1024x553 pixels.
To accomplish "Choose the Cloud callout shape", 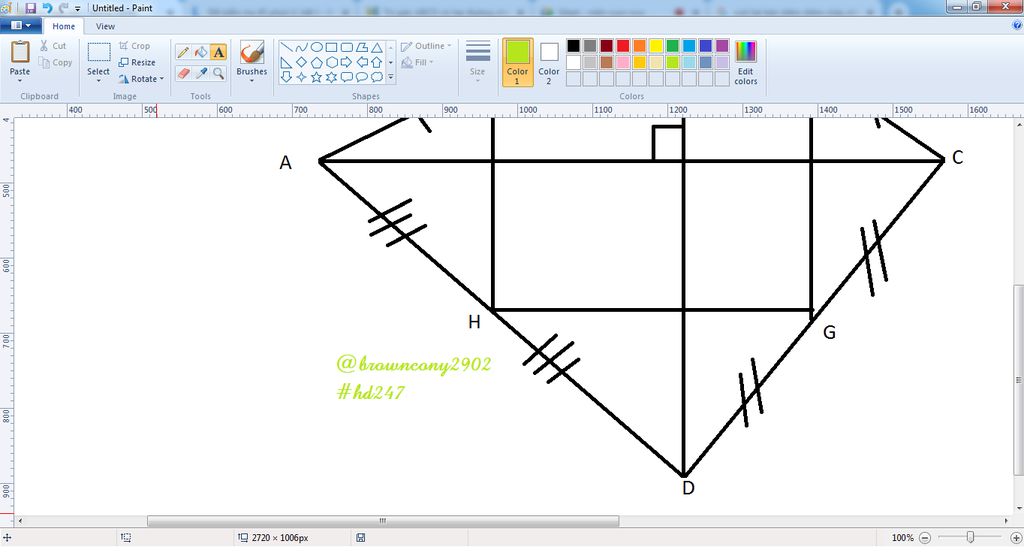I will coord(377,78).
